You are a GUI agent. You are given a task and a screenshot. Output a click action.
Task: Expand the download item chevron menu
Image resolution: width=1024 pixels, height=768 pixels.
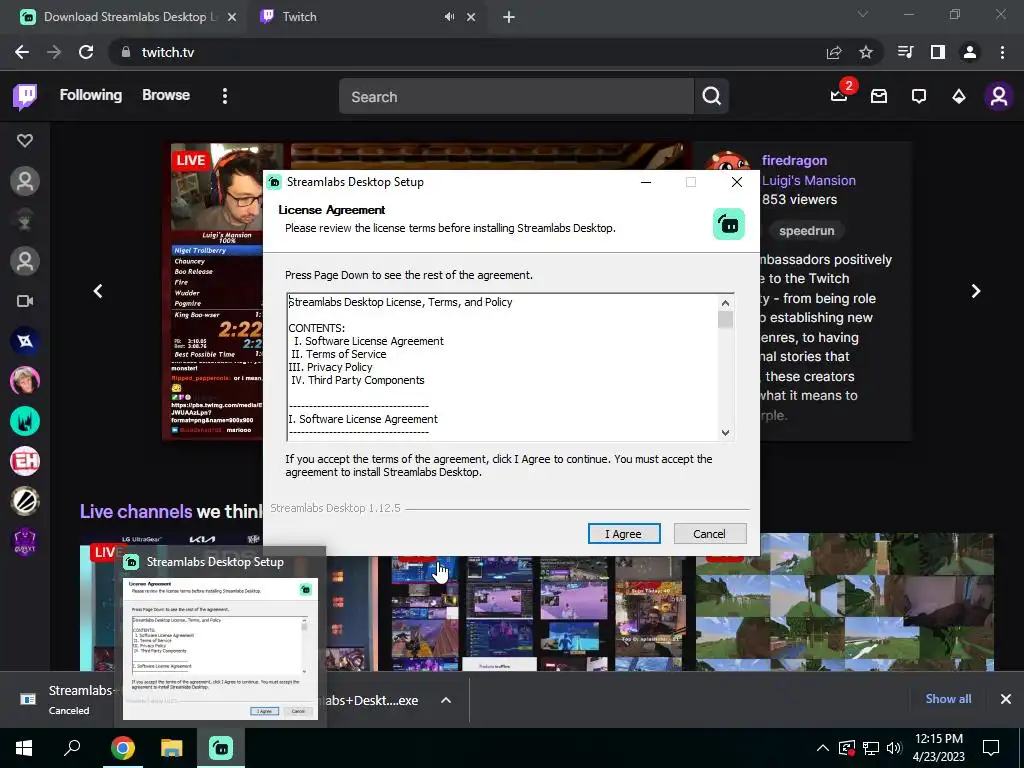pos(446,700)
